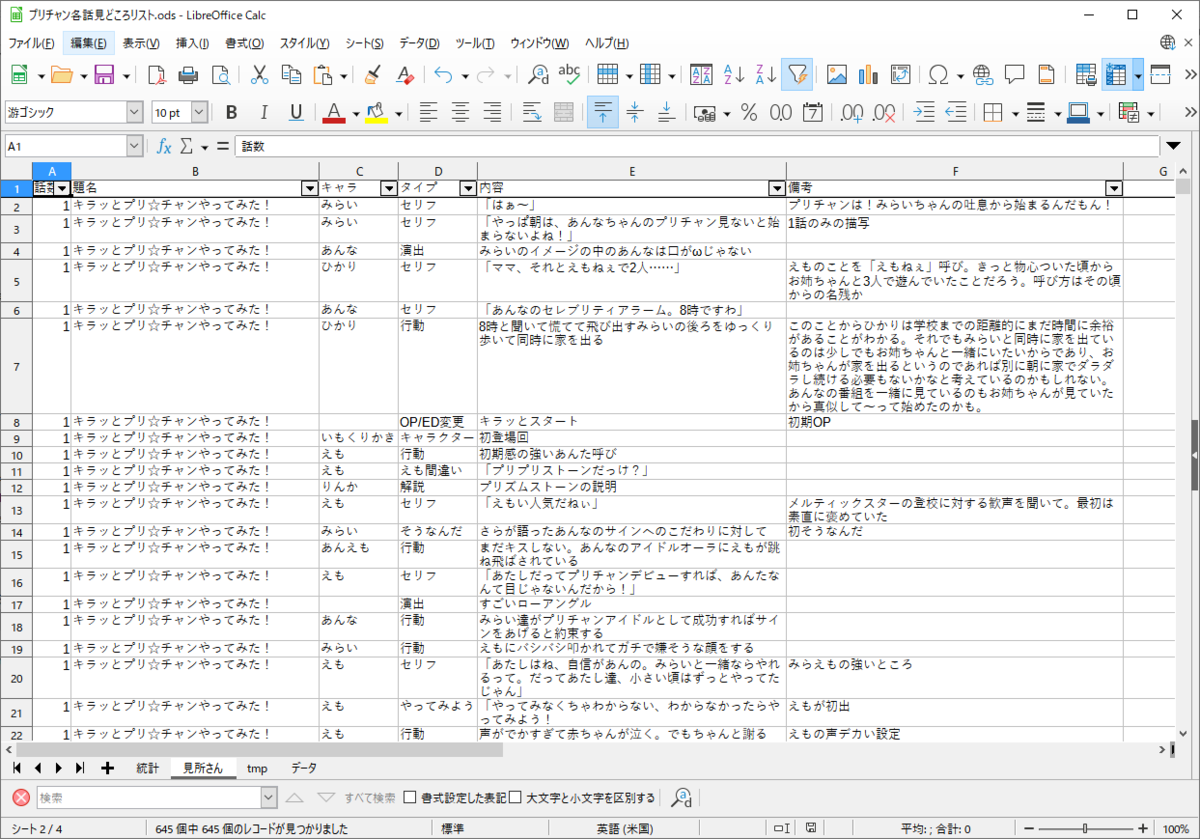1200x839 pixels.
Task: Increase the cell indent
Action: coord(924,112)
